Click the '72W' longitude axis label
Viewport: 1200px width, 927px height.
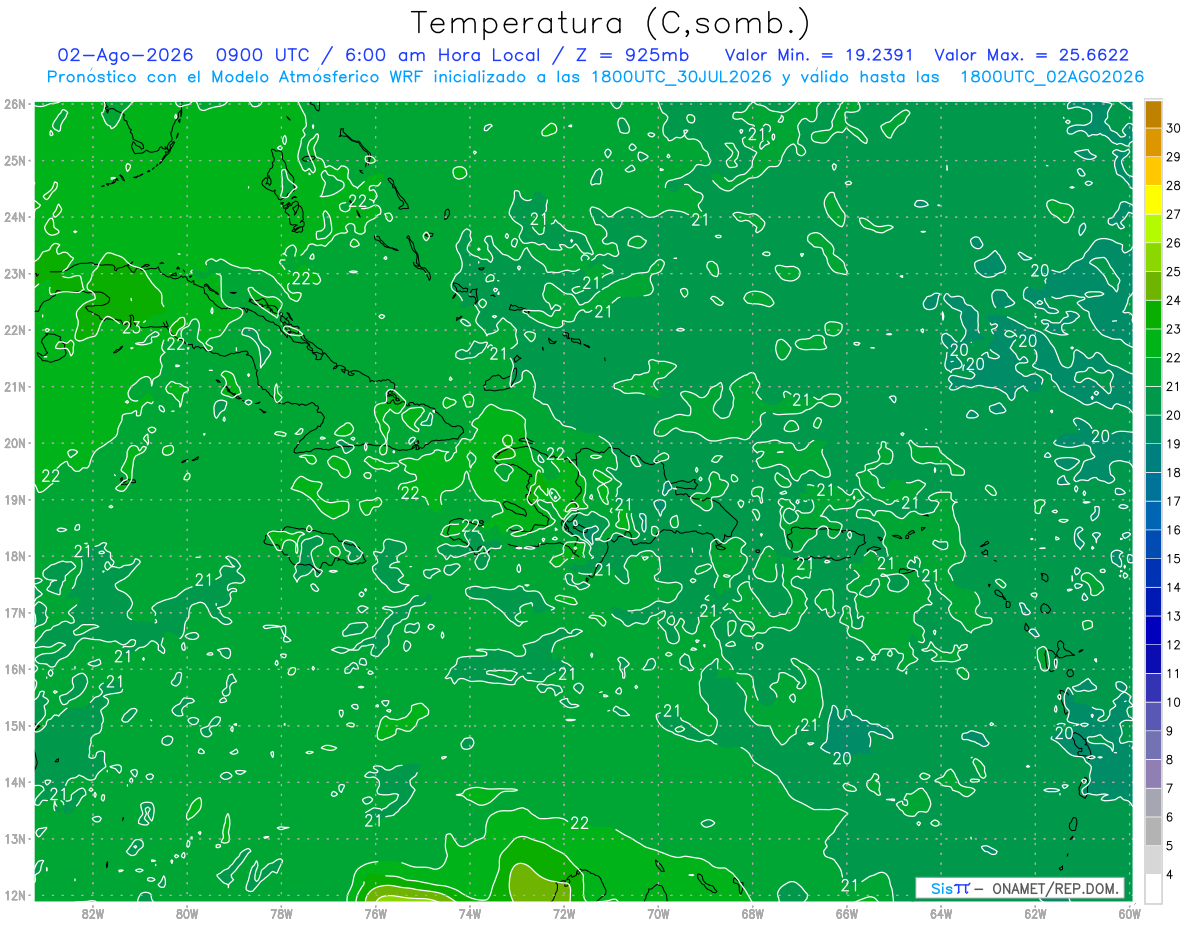tap(564, 913)
